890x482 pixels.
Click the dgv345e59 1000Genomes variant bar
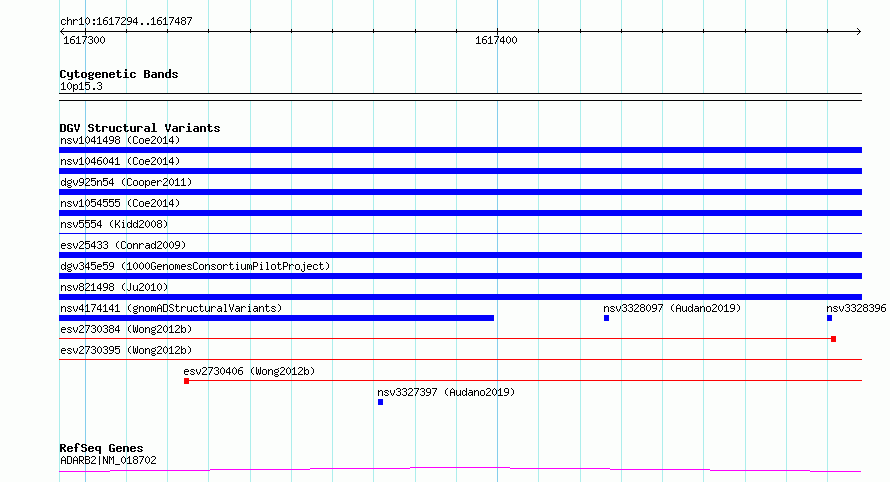point(460,276)
